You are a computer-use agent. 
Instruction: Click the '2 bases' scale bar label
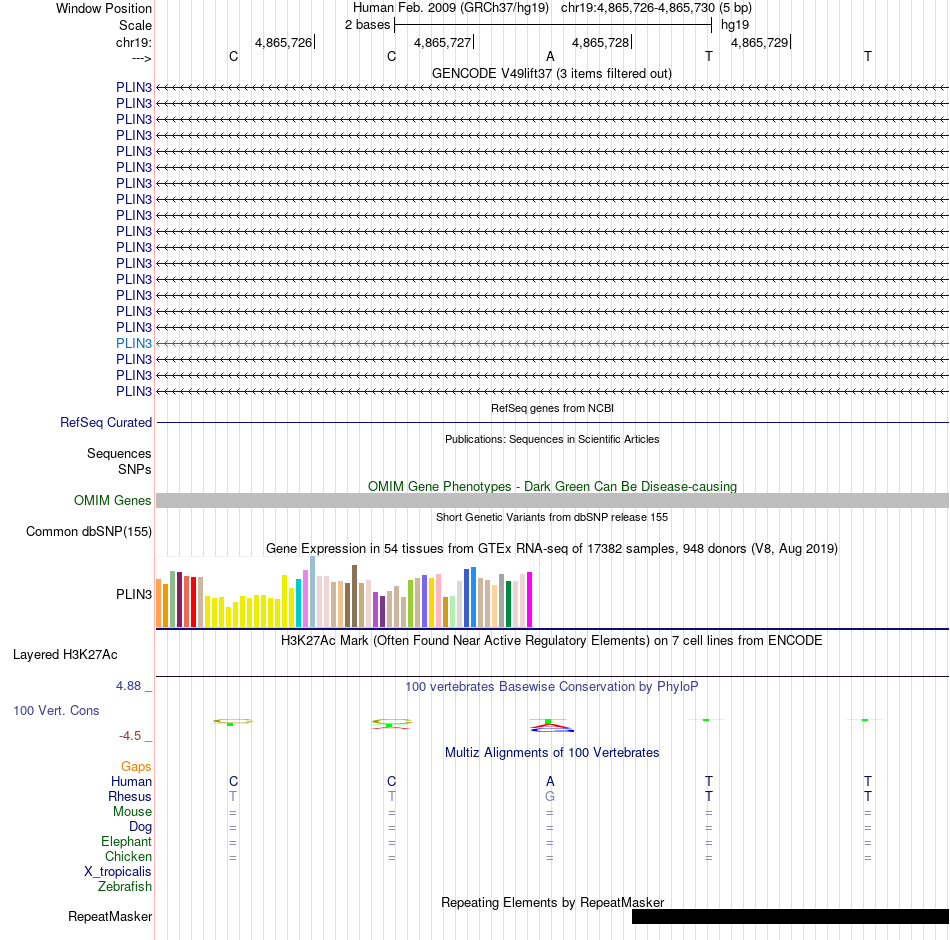pyautogui.click(x=367, y=25)
